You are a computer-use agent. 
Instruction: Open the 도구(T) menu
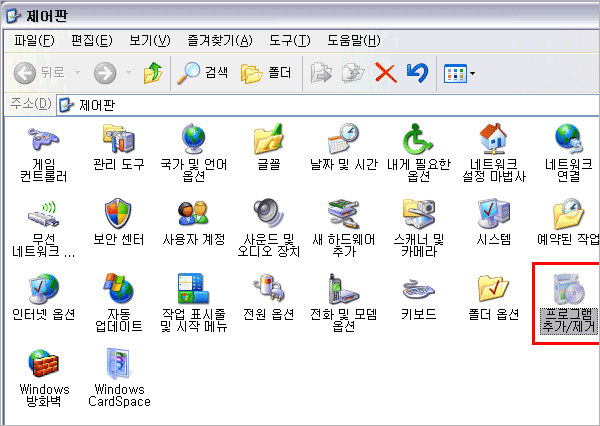(289, 41)
